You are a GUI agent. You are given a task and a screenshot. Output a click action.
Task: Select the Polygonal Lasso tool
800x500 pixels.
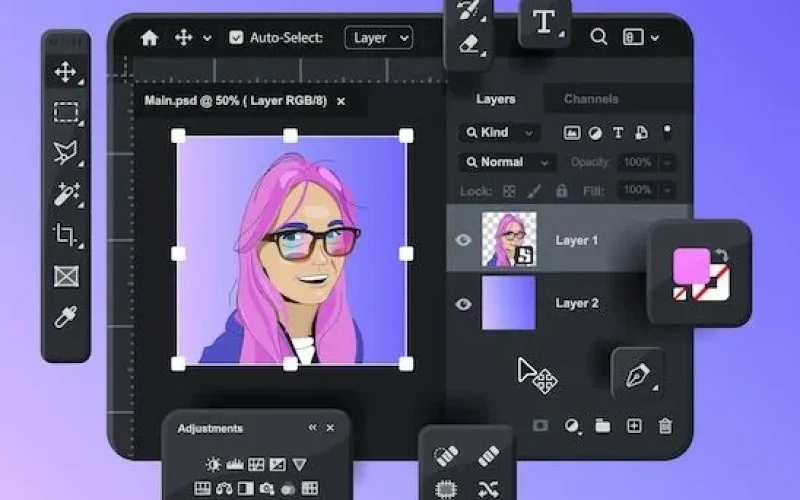click(66, 153)
